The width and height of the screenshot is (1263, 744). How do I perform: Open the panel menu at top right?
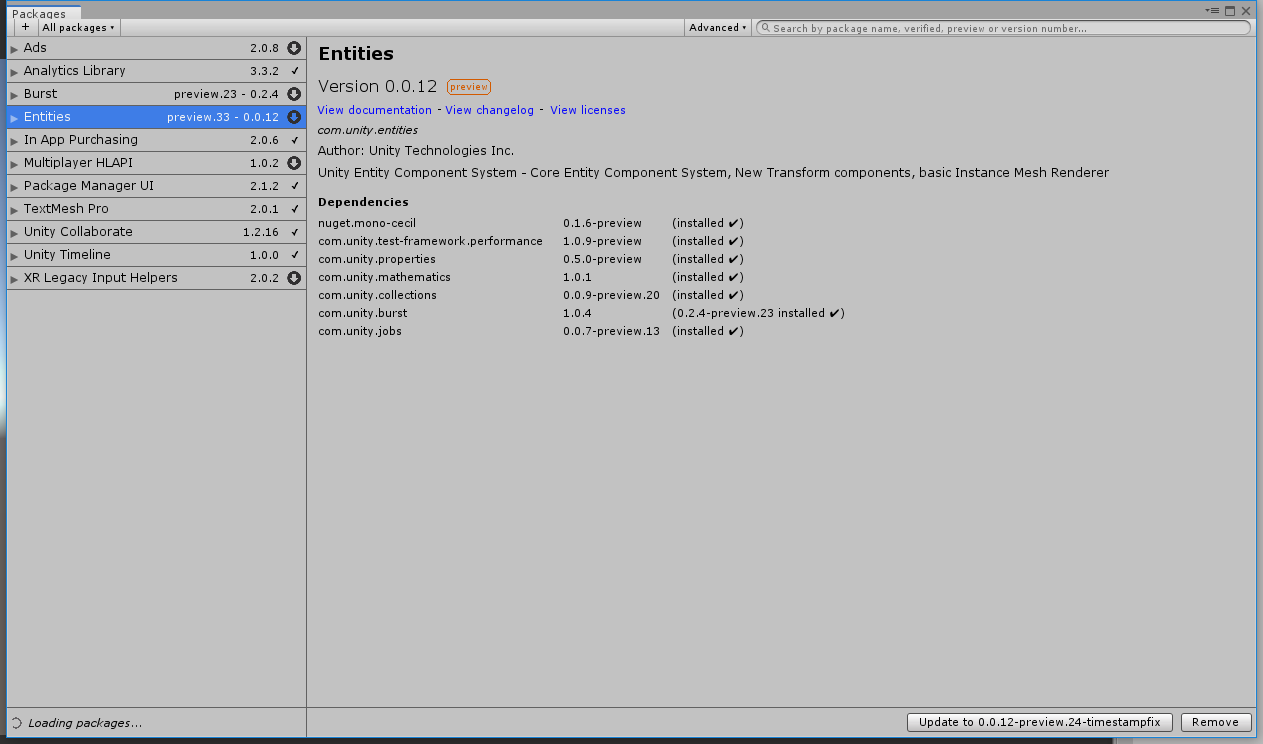click(x=1212, y=11)
